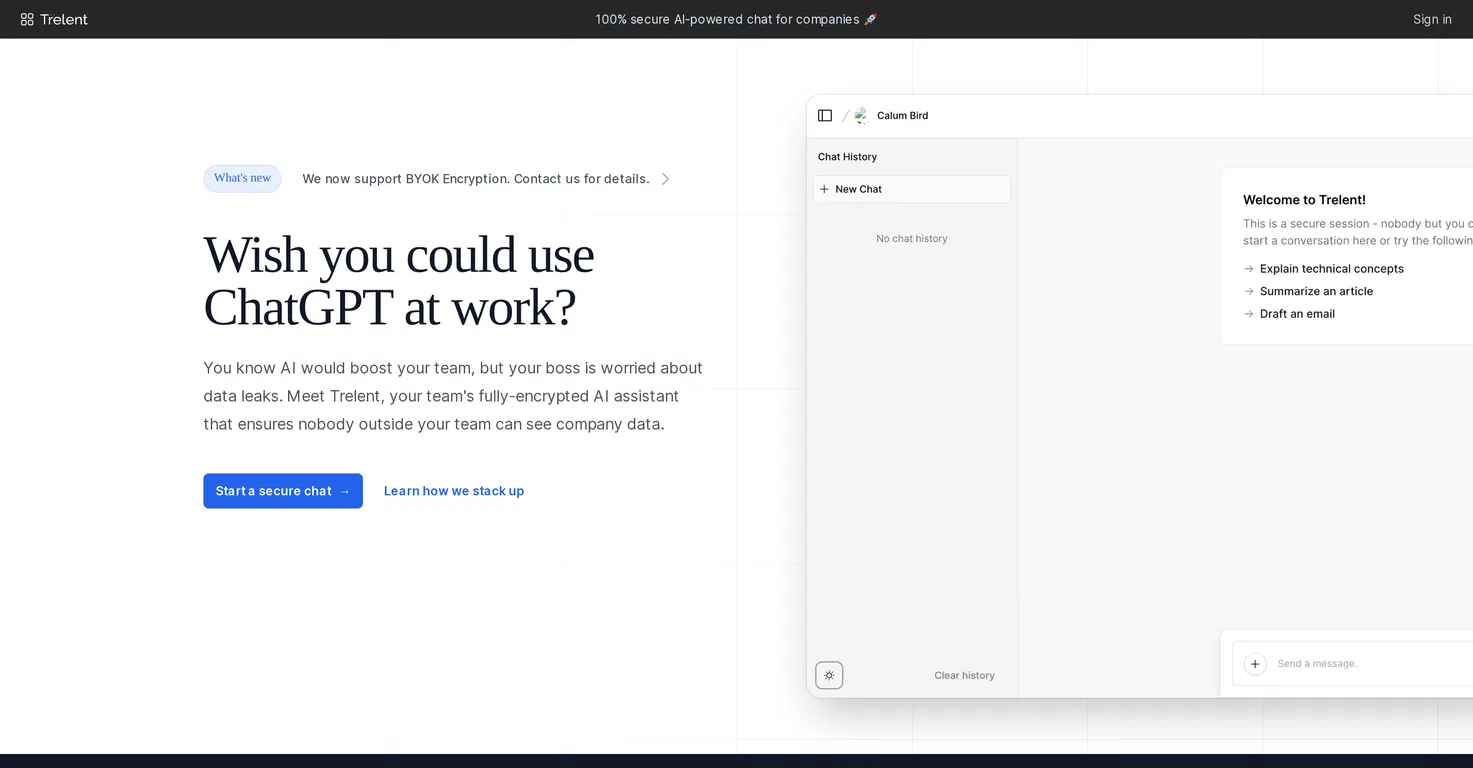Screen dimensions: 1473x768
Task: Click the No chat history text
Action: pos(912,239)
